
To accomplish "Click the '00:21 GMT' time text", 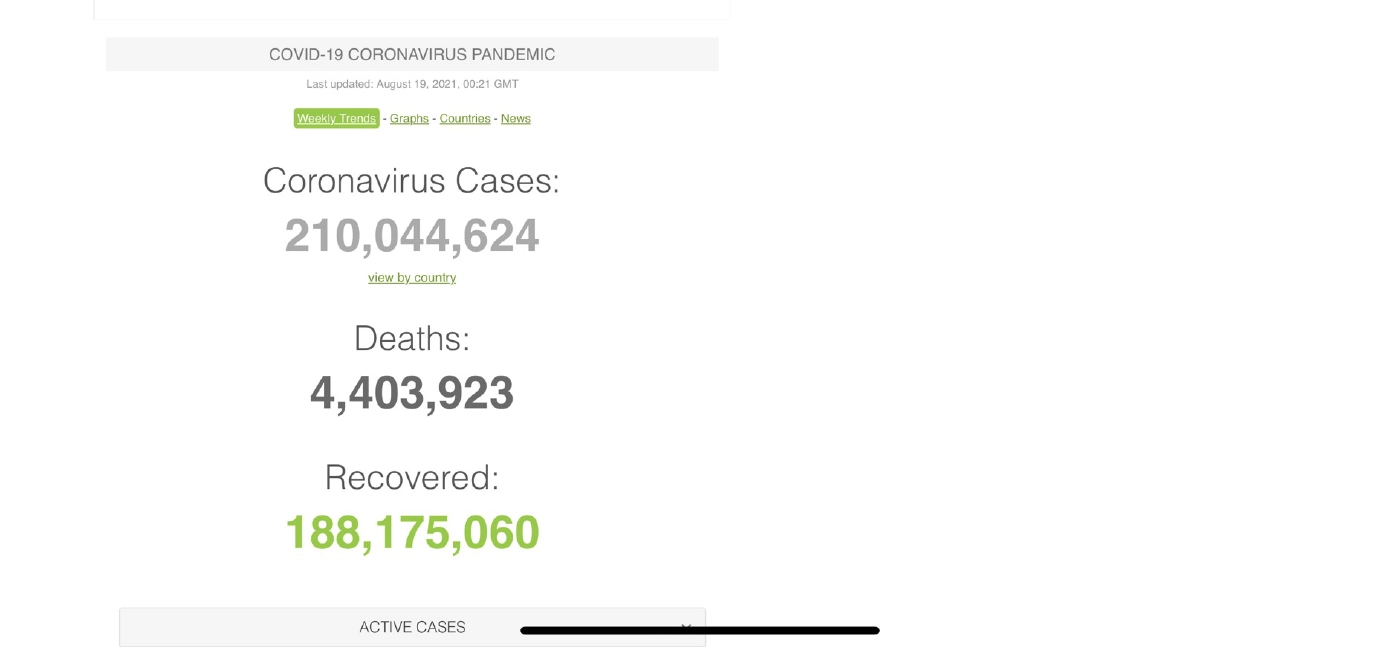I will (x=492, y=84).
